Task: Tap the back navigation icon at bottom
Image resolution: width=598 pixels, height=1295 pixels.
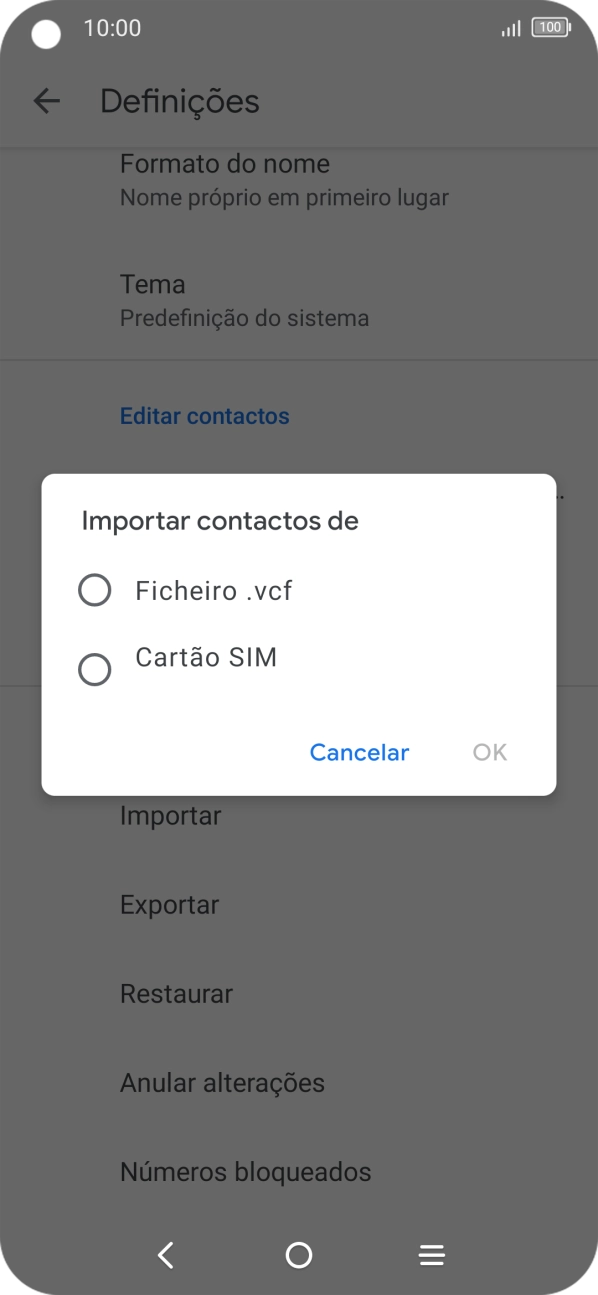Action: [165, 1254]
